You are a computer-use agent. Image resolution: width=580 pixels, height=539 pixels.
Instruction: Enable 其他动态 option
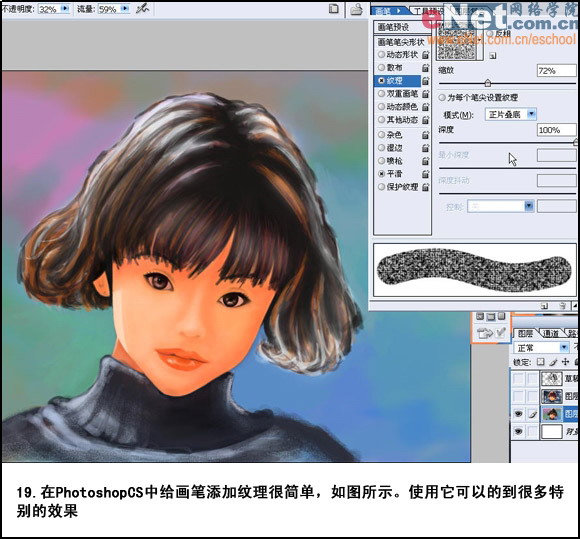point(381,120)
